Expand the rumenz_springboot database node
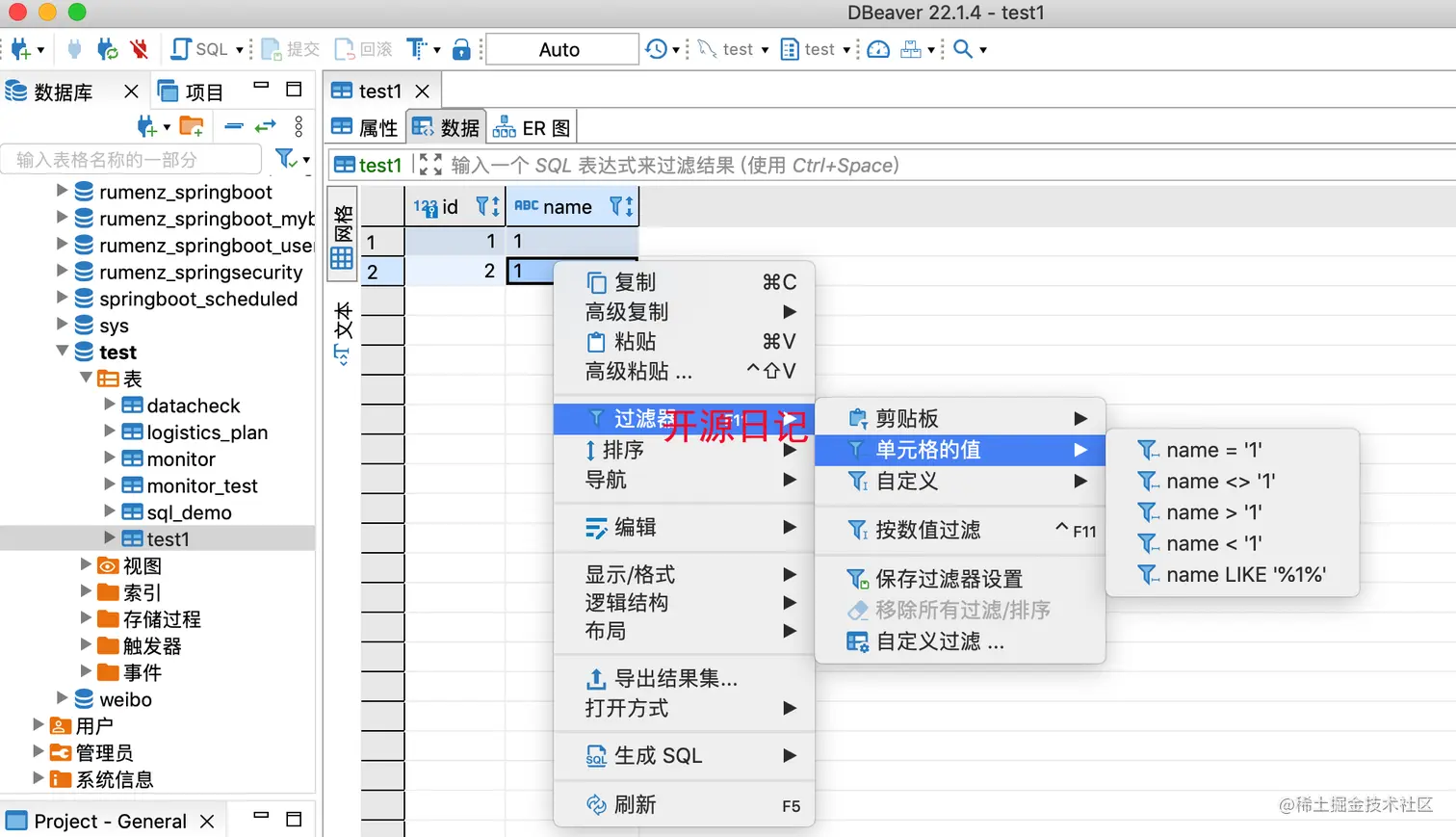Image resolution: width=1456 pixels, height=837 pixels. pos(63,191)
